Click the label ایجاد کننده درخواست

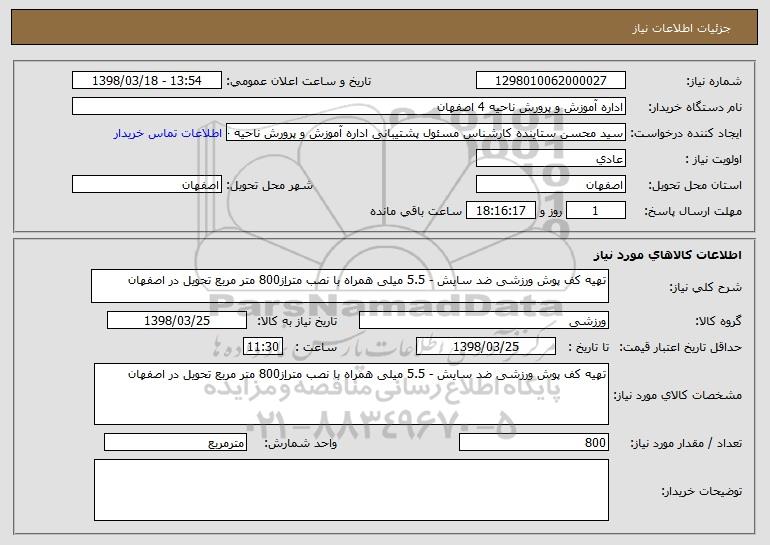(x=686, y=133)
